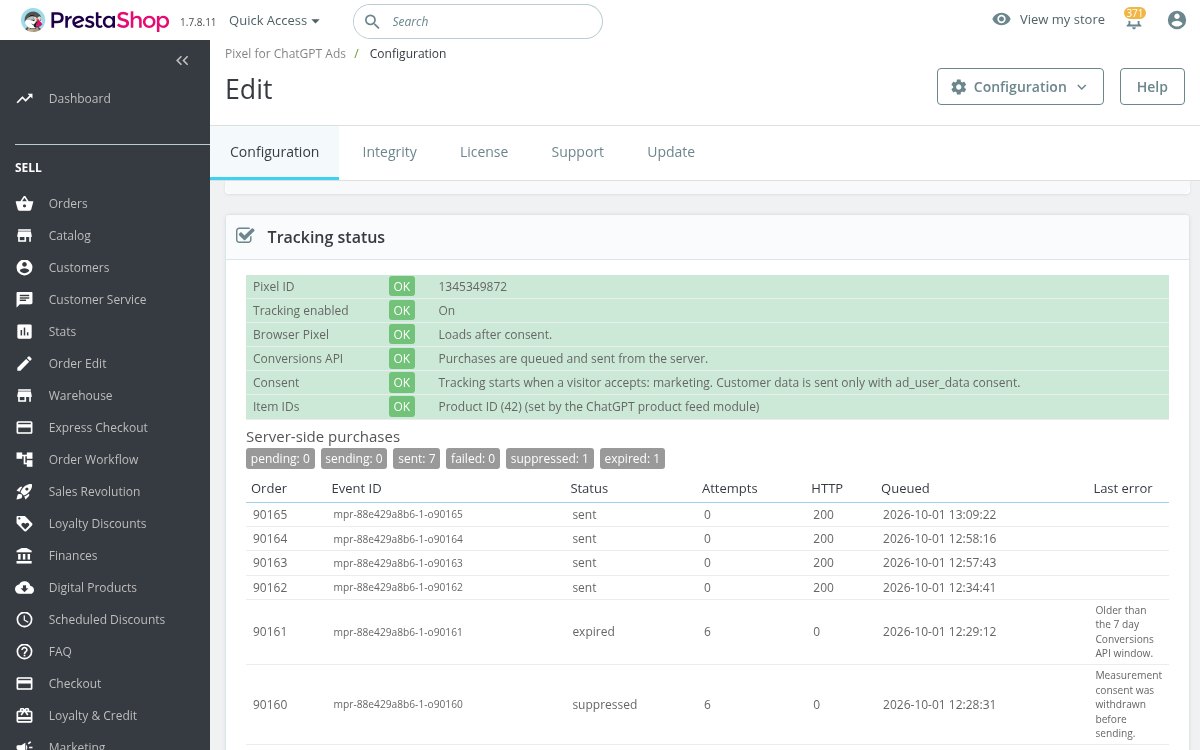Viewport: 1200px width, 750px height.
Task: Click the search magnifier icon
Action: (x=372, y=21)
